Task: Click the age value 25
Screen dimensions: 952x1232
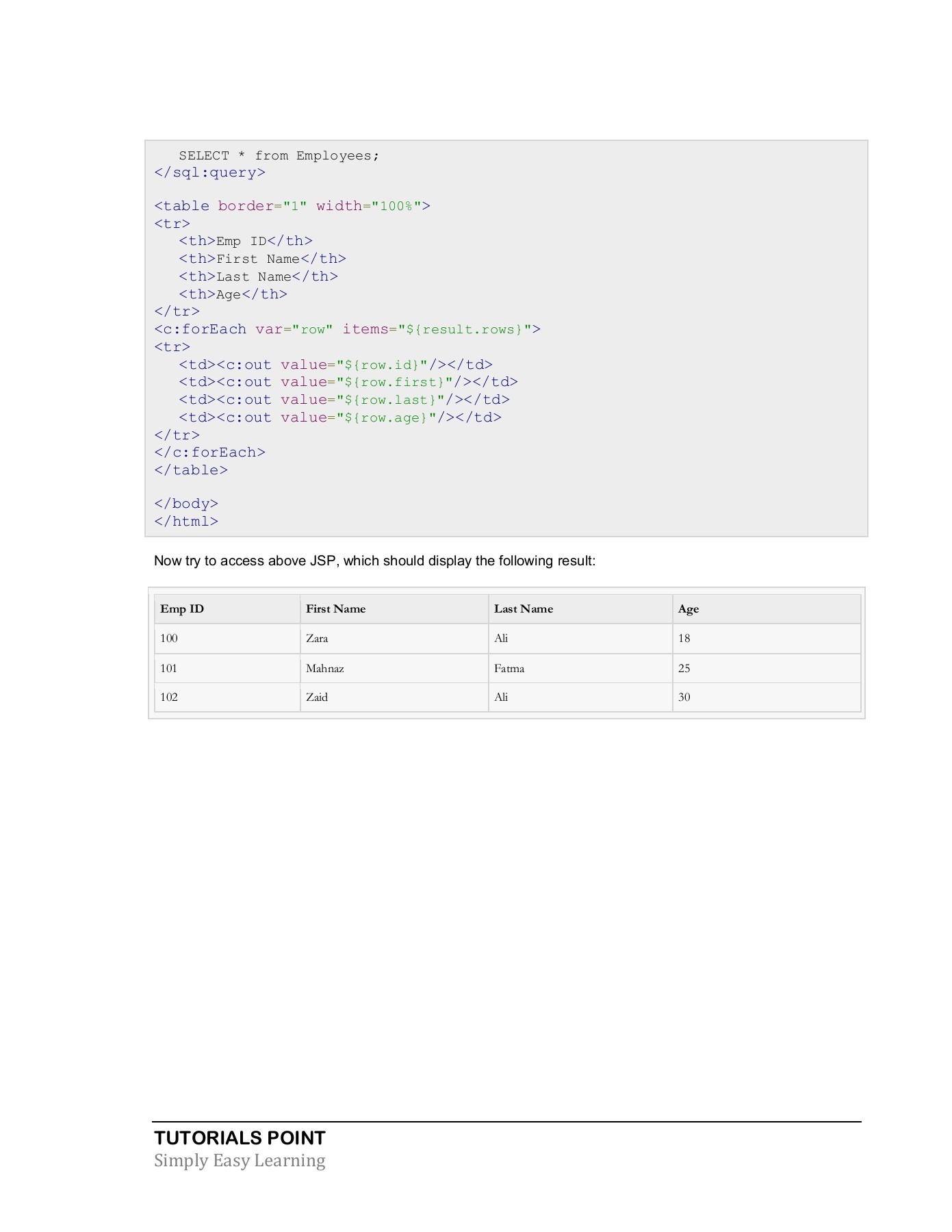Action: point(684,668)
